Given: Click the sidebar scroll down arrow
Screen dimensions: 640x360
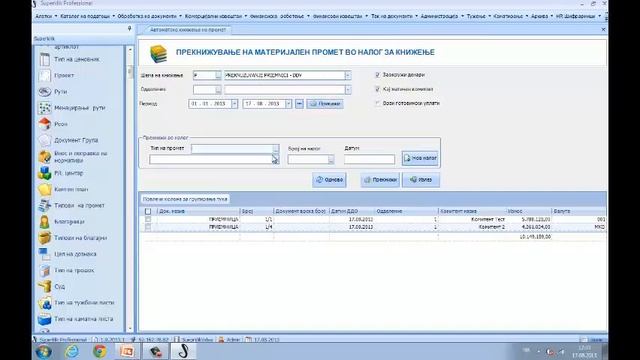Looking at the screenshot, I should click(130, 329).
